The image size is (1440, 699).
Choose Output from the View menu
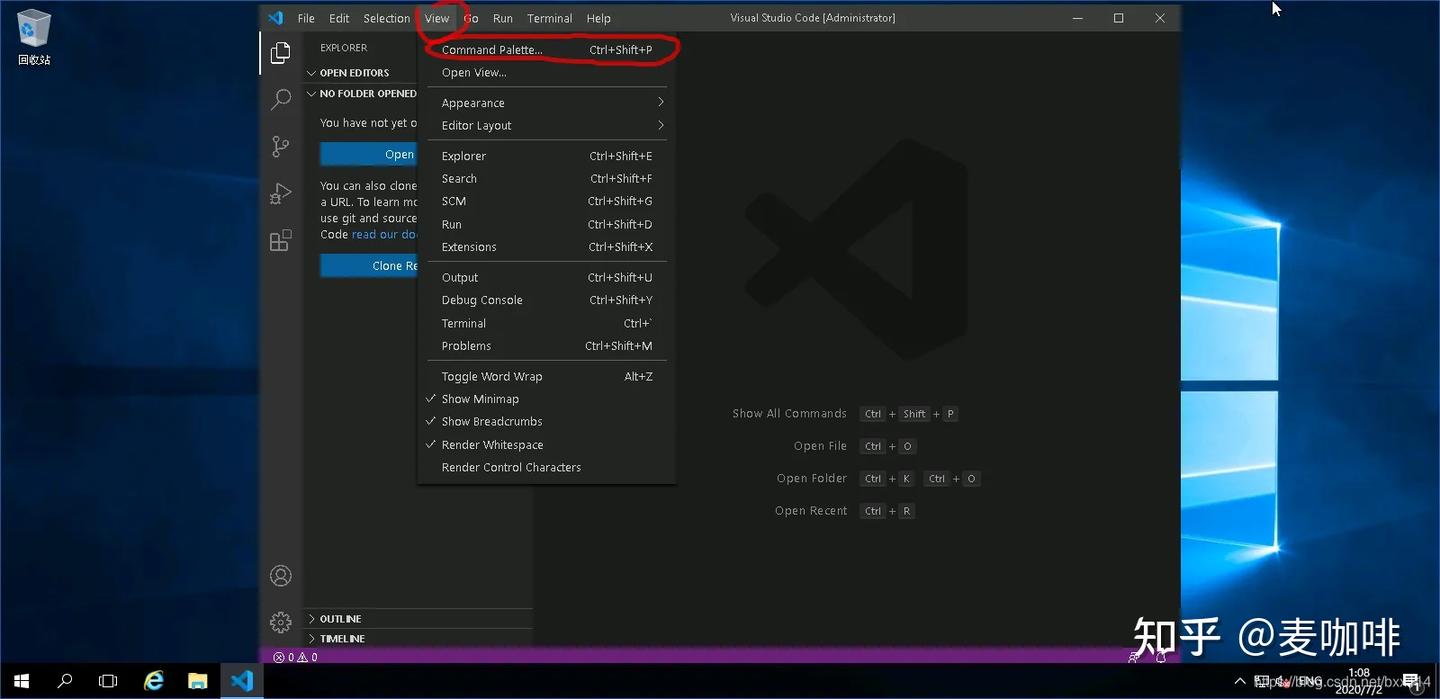(546, 278)
